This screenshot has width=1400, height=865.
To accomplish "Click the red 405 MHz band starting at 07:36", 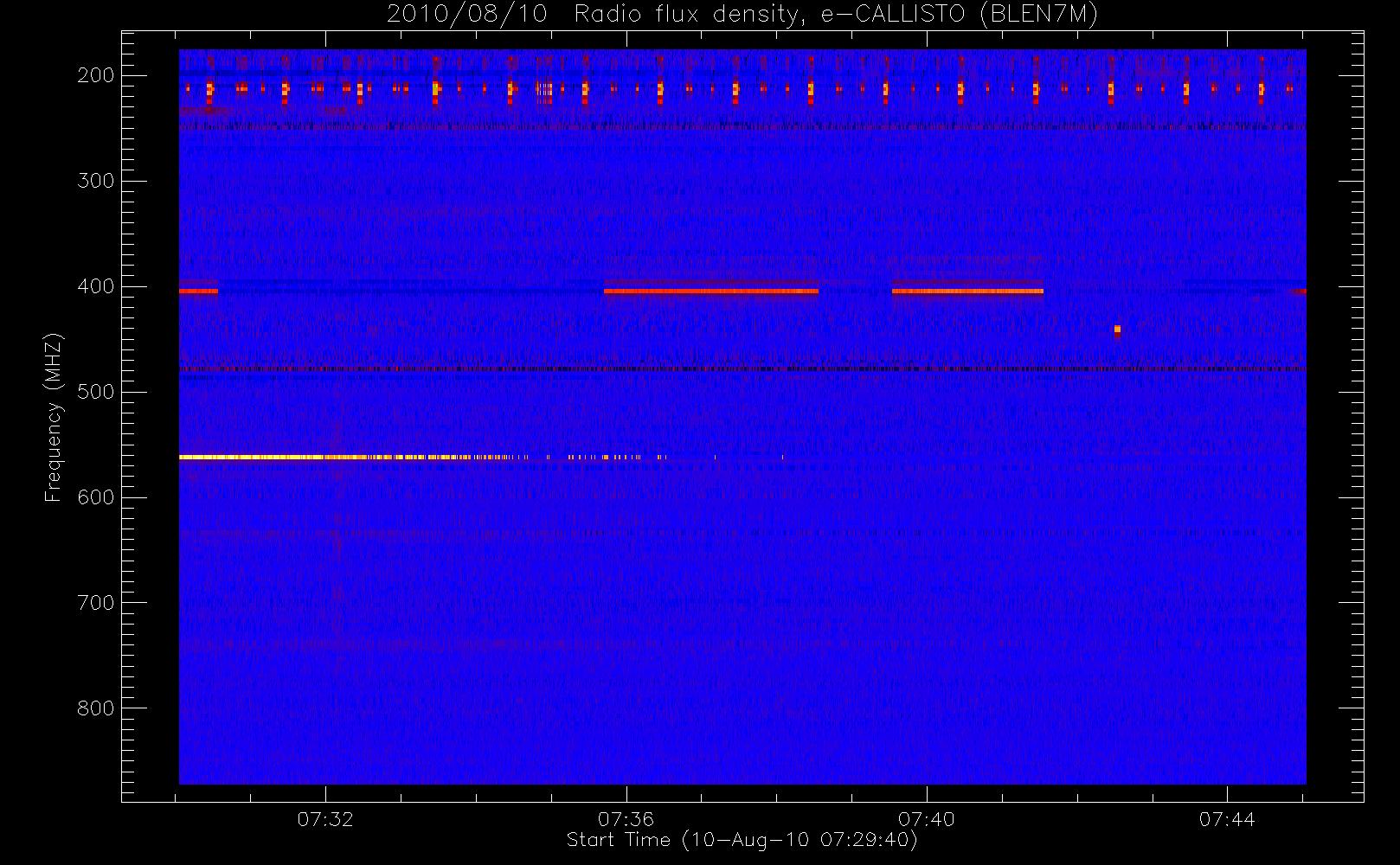I will coord(711,292).
